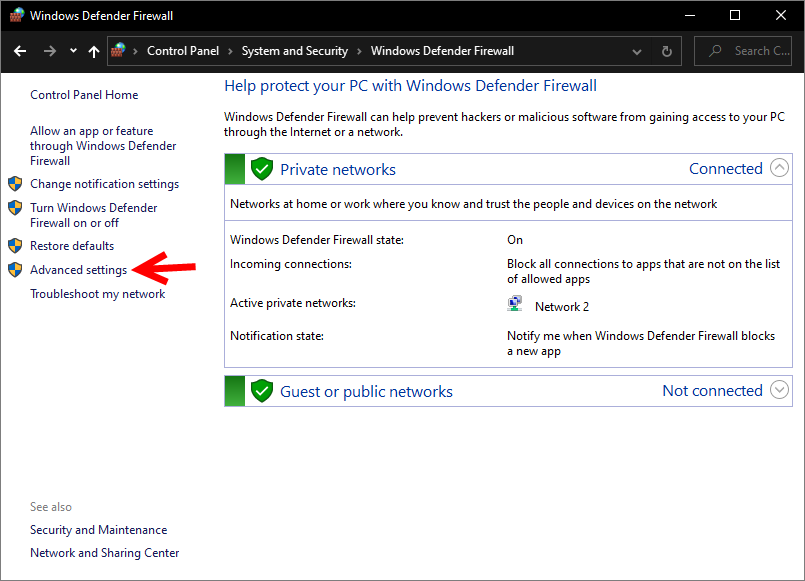The height and width of the screenshot is (581, 805).
Task: Click shield icon beside Restore defaults
Action: 15,246
